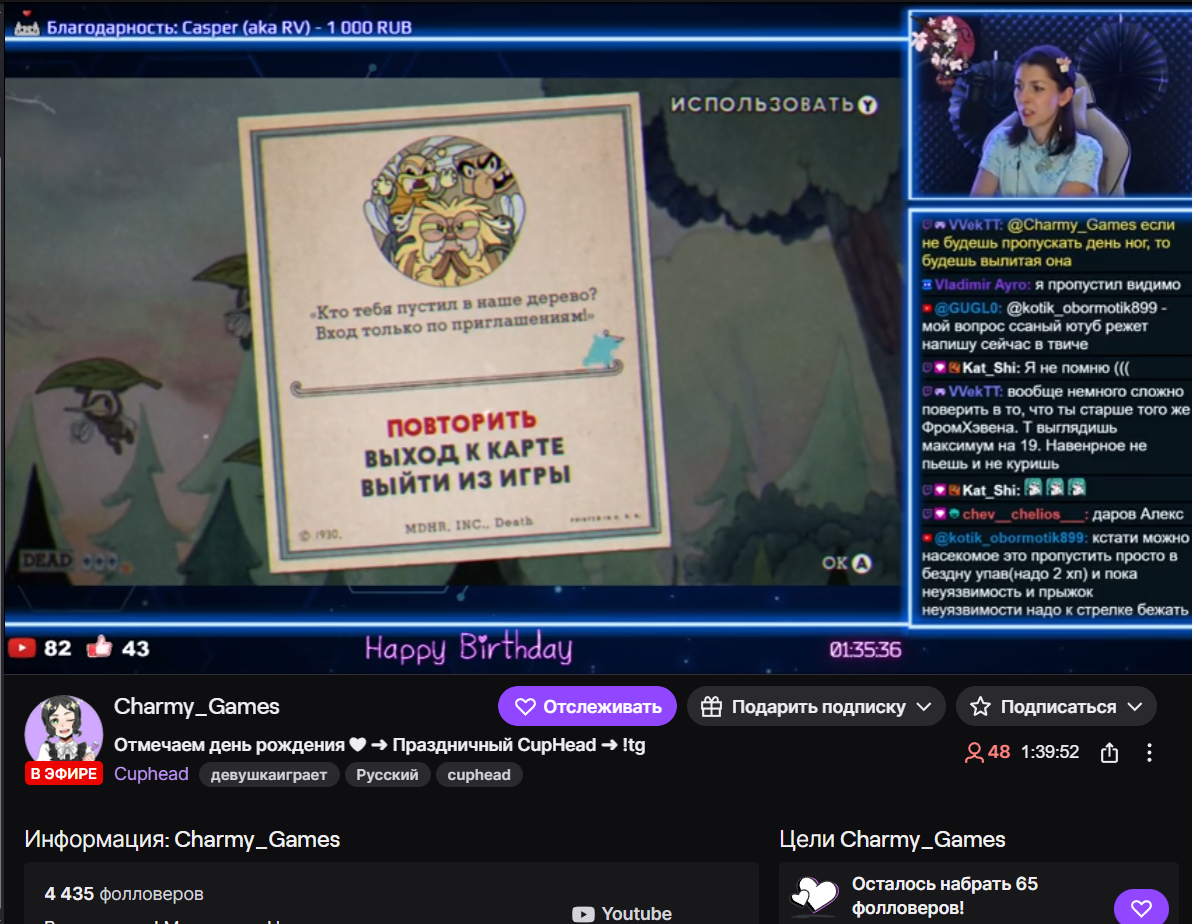
Task: Open the Подарить подписку gift dropdown
Action: coord(816,706)
